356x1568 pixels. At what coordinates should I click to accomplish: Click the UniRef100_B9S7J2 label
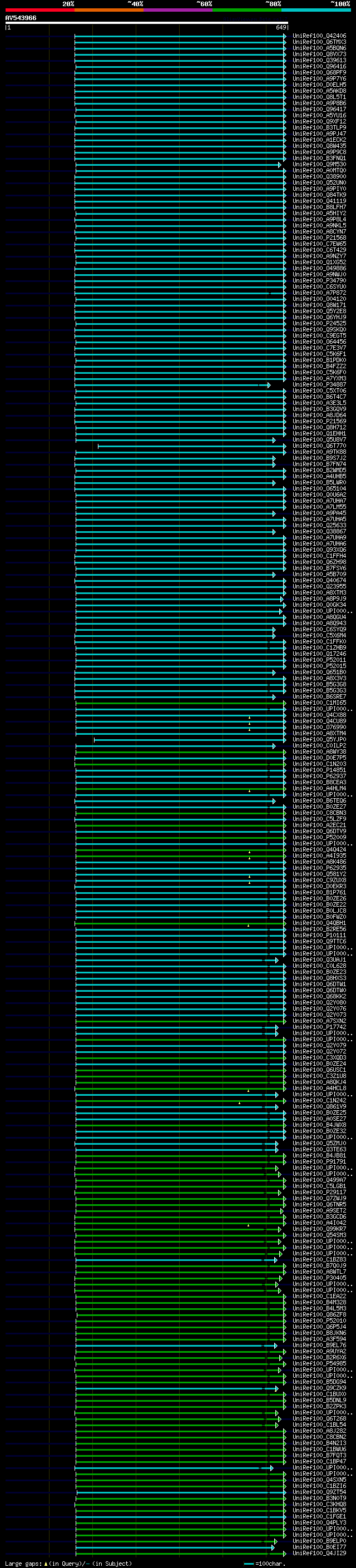(319, 458)
